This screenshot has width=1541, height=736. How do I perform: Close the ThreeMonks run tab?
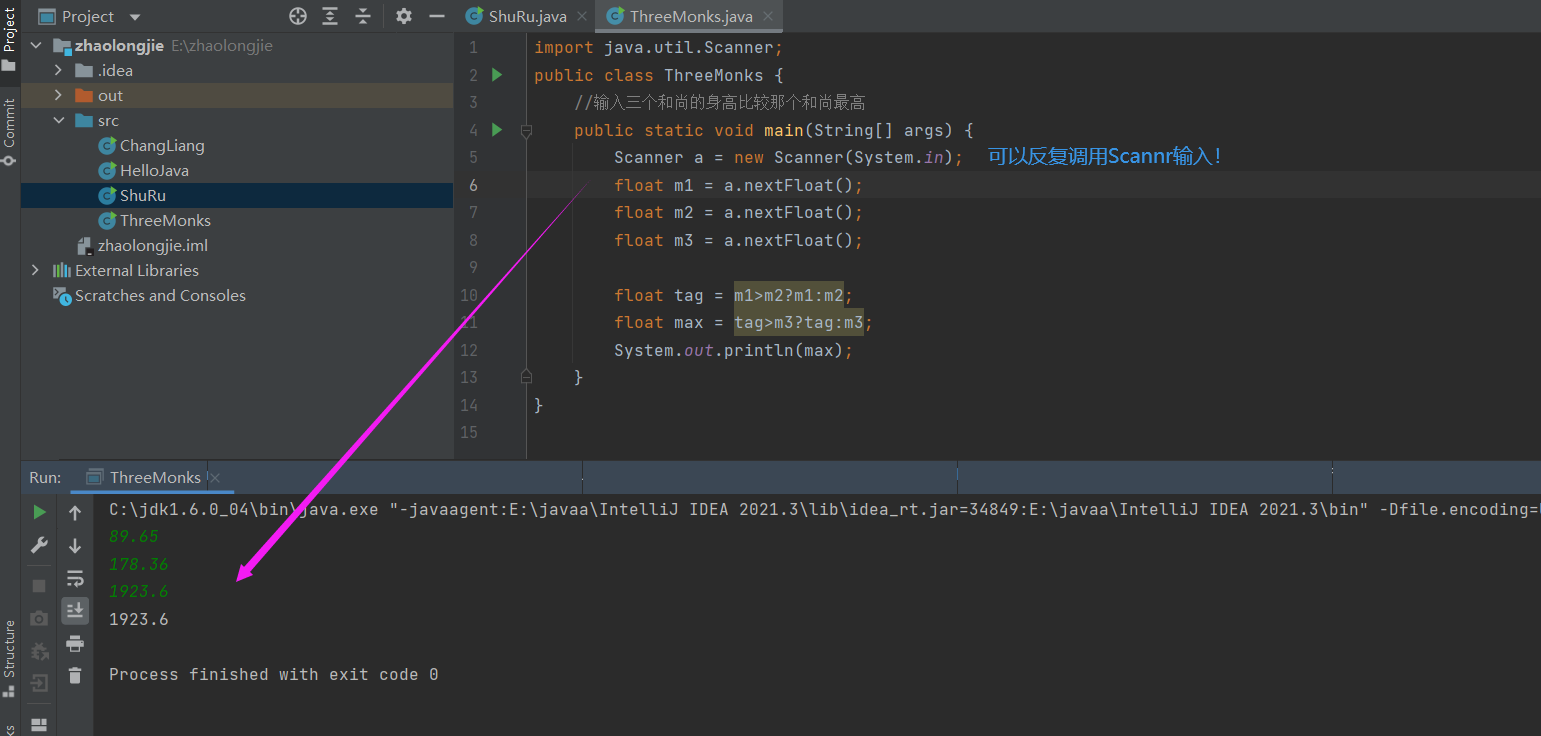pos(215,478)
